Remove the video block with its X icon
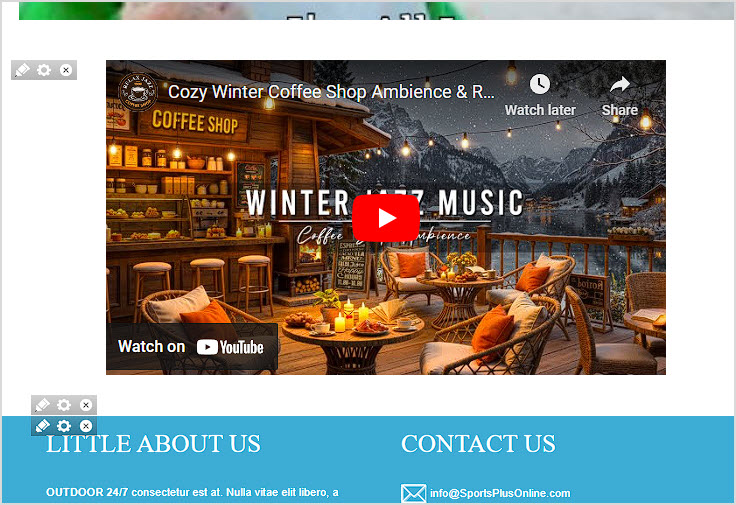 pyautogui.click(x=66, y=70)
